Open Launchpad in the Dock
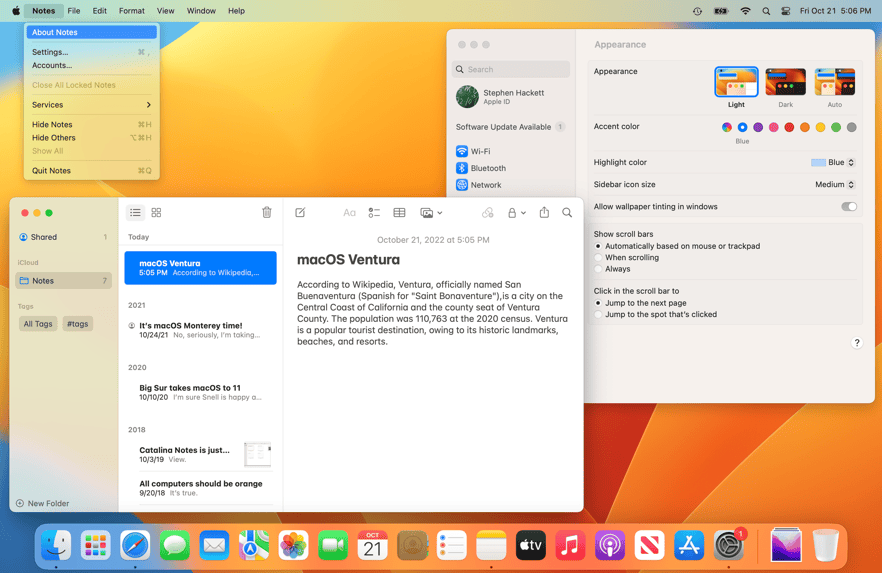This screenshot has width=882, height=573. 96,545
